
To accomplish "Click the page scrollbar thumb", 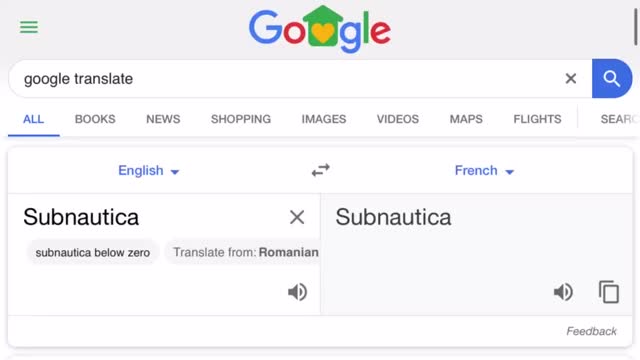I will pos(636,27).
